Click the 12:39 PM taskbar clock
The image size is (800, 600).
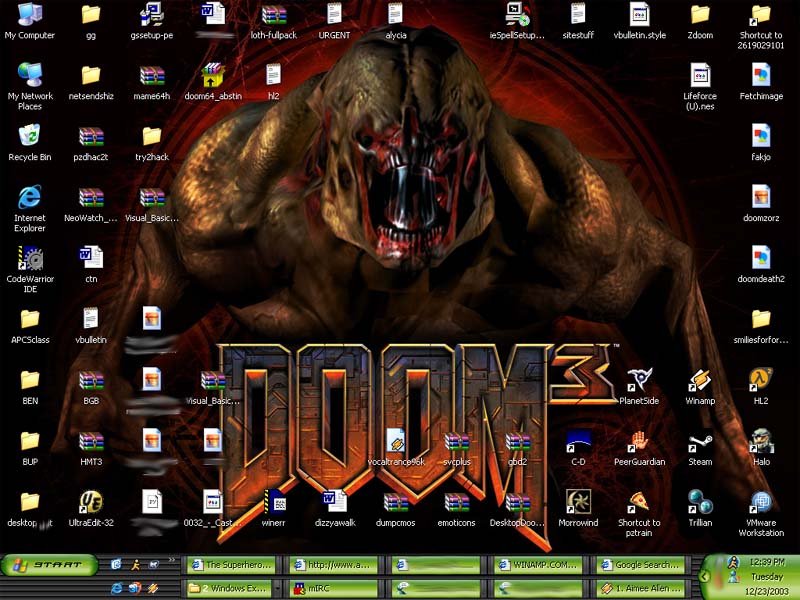767,562
